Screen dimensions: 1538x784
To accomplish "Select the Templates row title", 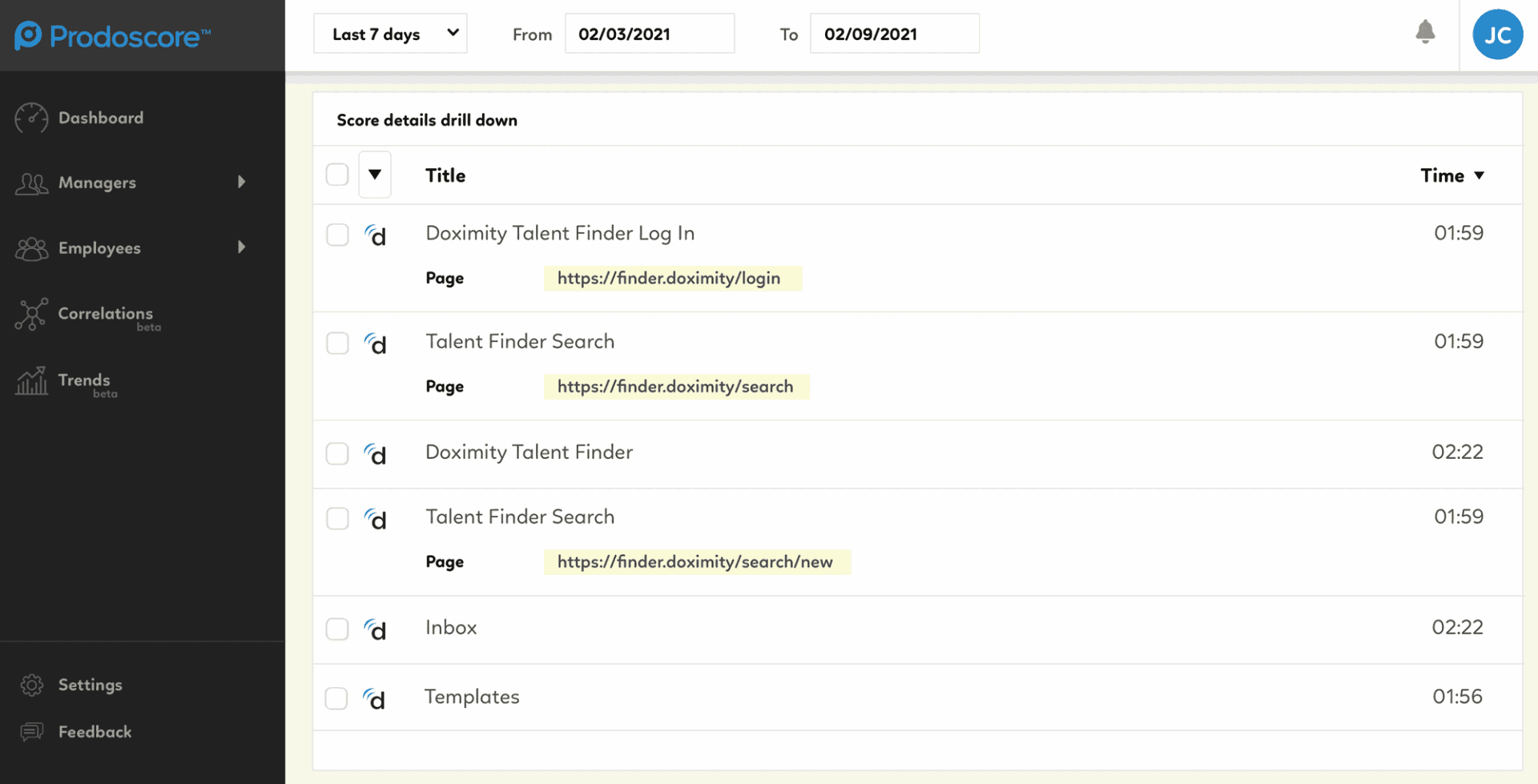I will 472,697.
